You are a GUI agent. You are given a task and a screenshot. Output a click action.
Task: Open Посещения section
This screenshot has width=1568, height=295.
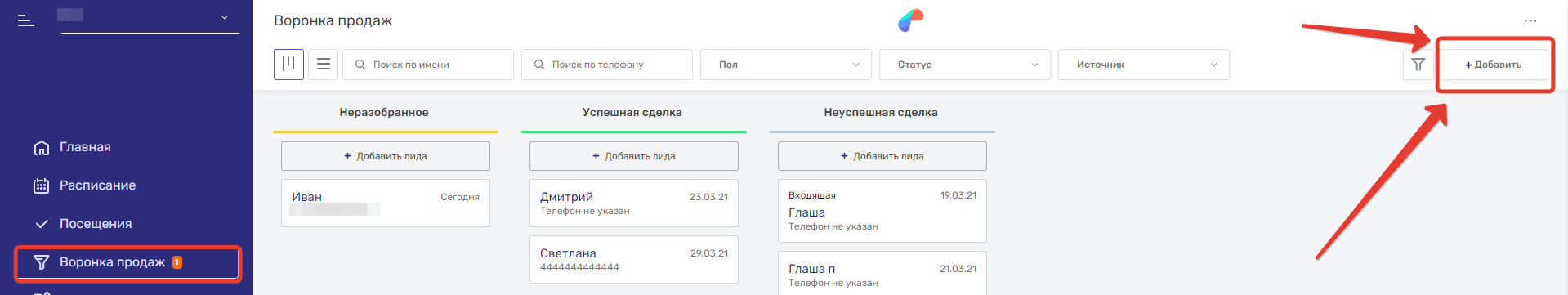(96, 224)
